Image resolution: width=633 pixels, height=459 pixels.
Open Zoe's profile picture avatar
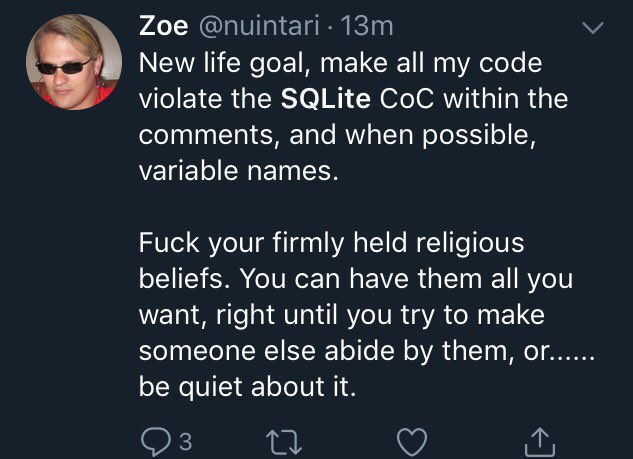pos(74,62)
